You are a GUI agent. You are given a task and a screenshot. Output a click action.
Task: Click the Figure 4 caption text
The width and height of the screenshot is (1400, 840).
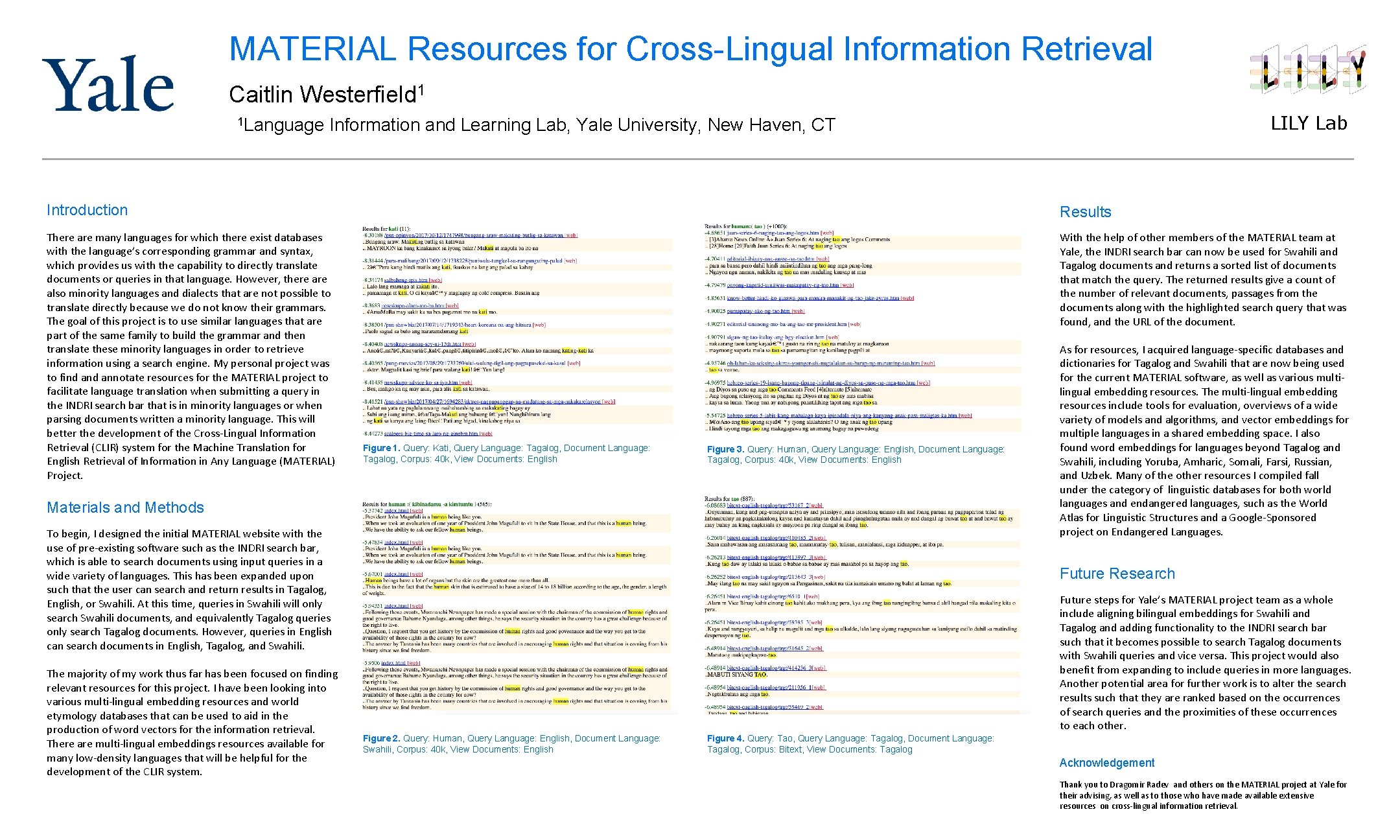pyautogui.click(x=850, y=743)
